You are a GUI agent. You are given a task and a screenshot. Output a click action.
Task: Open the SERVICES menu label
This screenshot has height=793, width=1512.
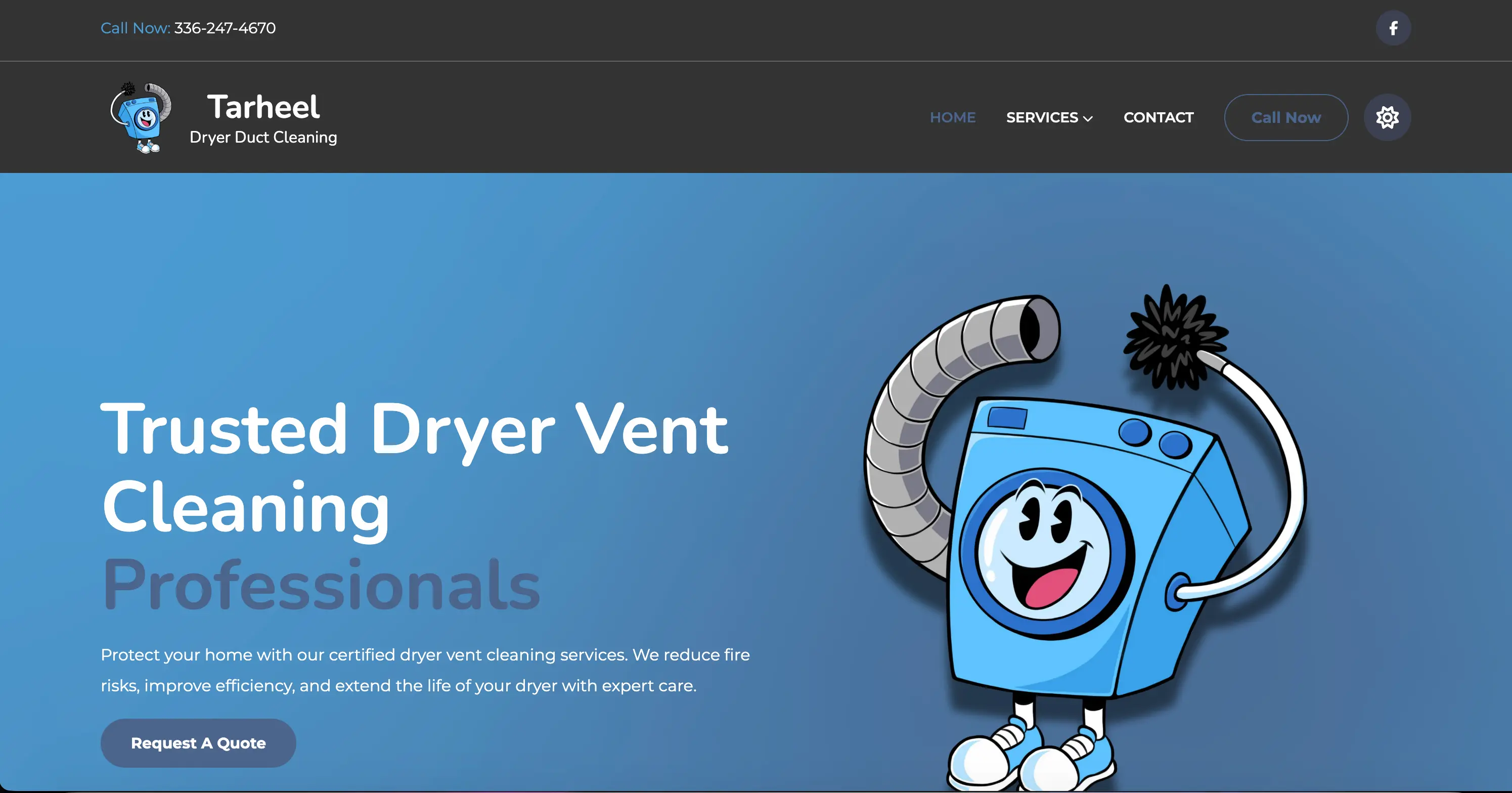1041,117
